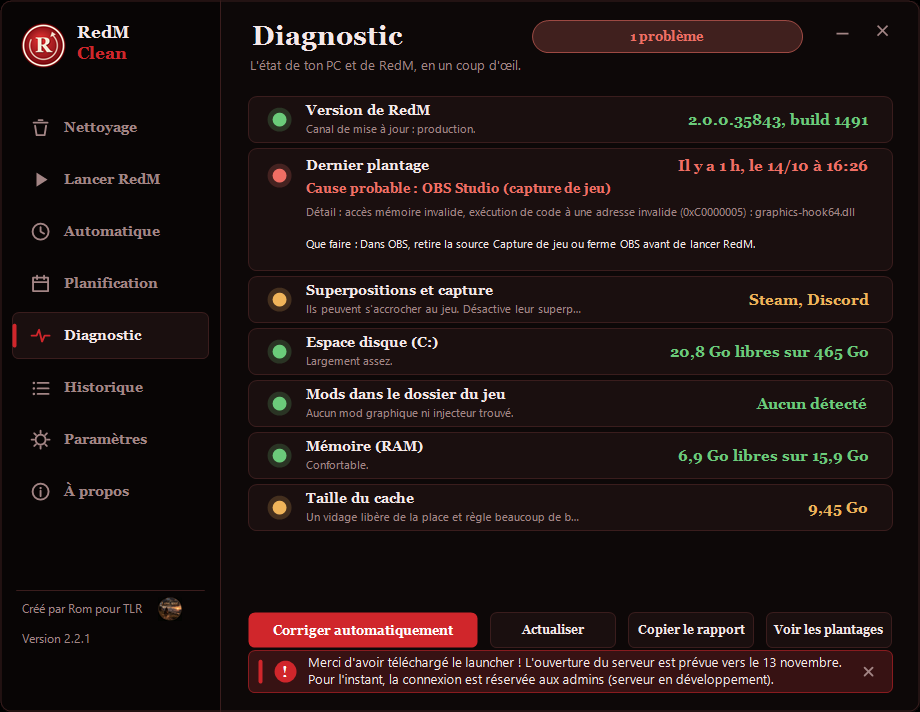Switch to Planification
920x712 pixels.
coord(110,284)
